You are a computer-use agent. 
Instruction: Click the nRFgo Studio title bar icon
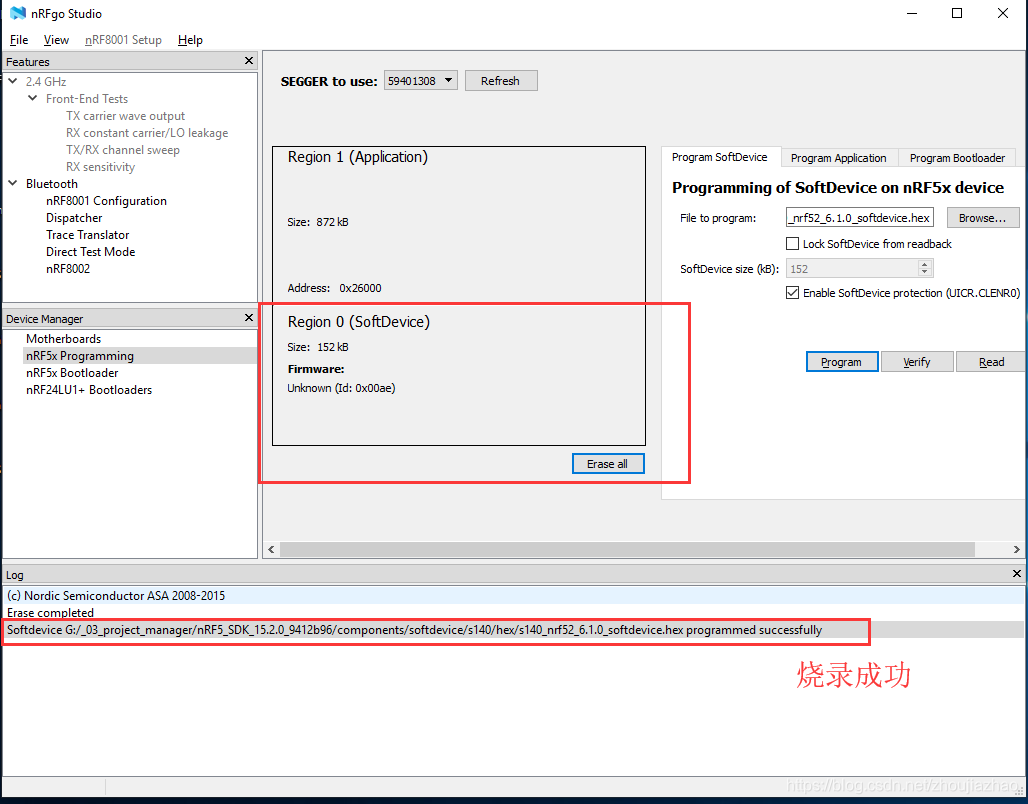[18, 13]
